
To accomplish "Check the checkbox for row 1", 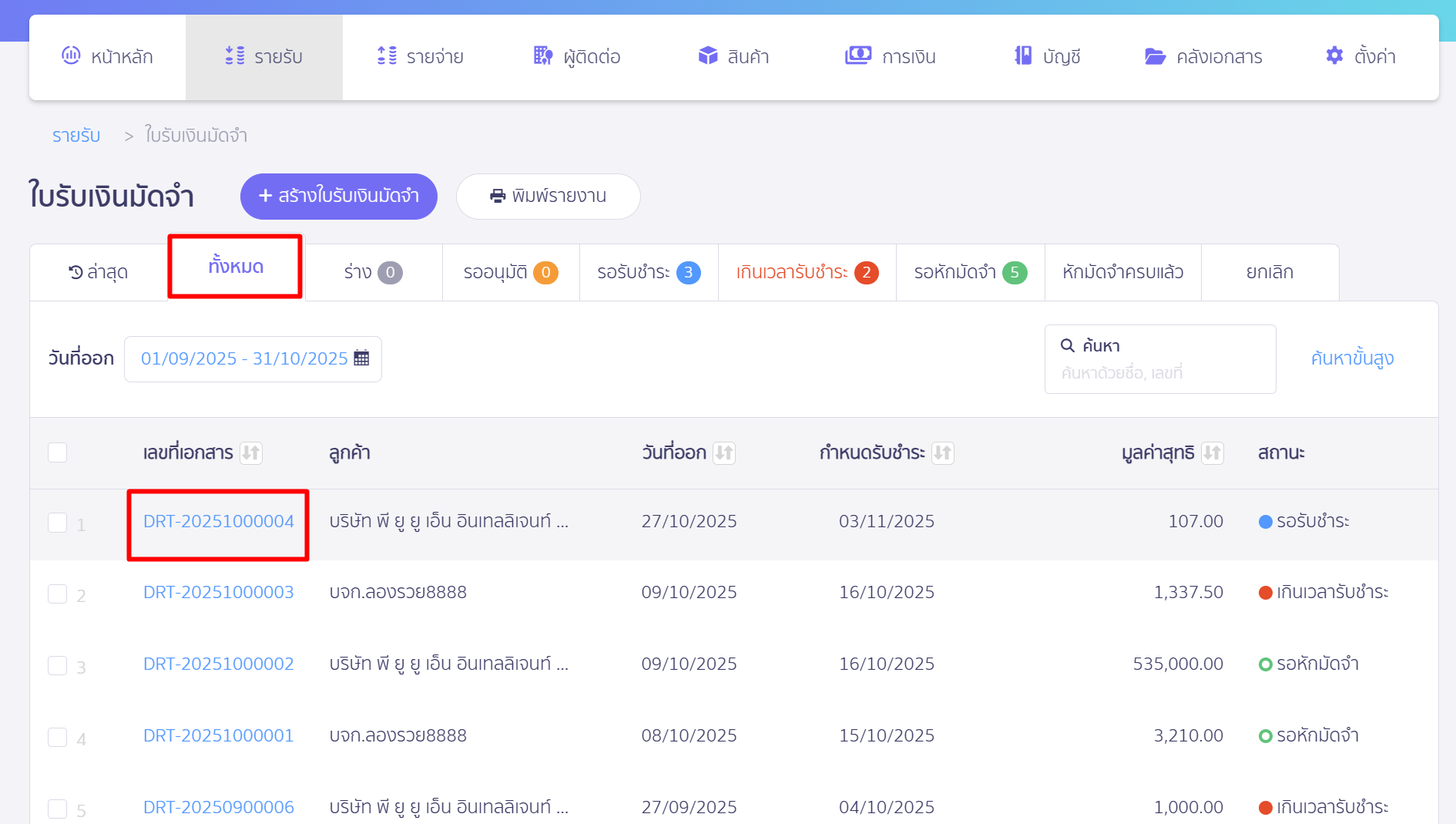I will tap(58, 523).
